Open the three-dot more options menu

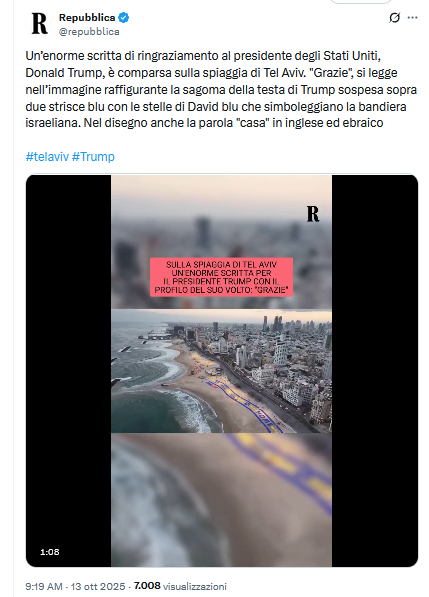click(x=413, y=18)
